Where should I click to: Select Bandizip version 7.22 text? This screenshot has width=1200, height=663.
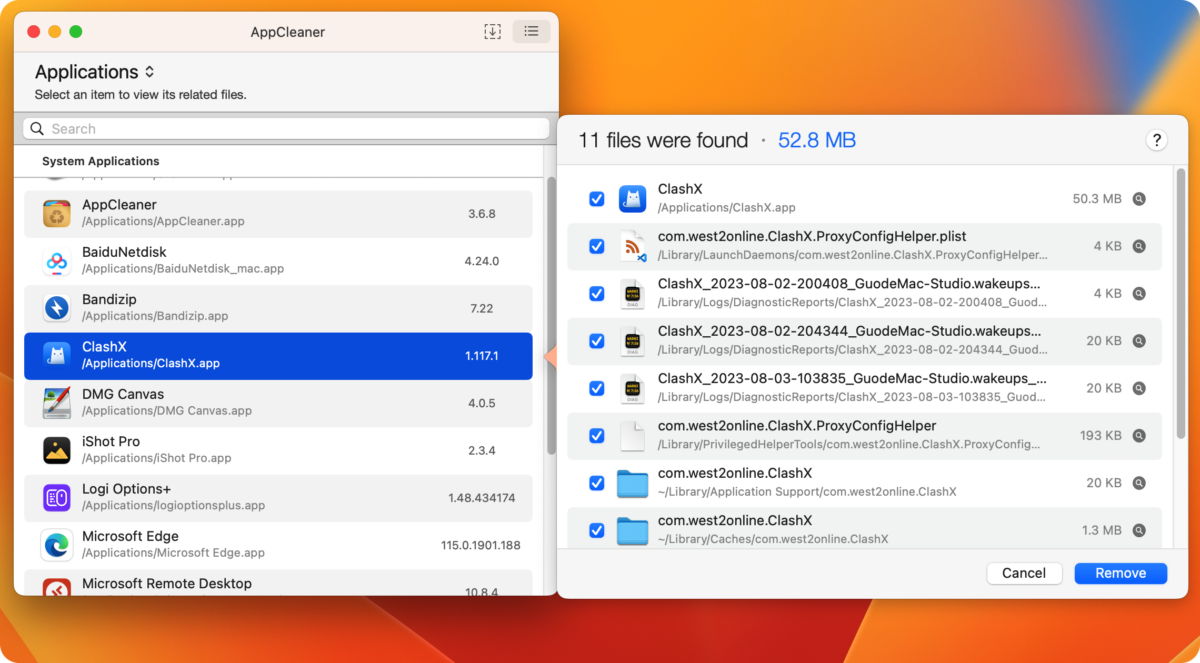[x=481, y=308]
